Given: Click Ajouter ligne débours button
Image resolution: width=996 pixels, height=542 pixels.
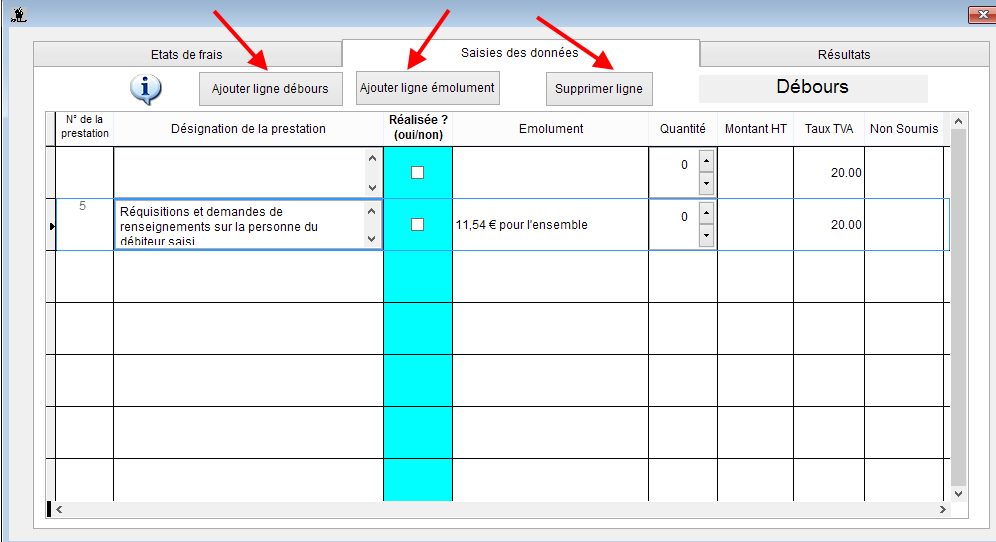Looking at the screenshot, I should [x=270, y=89].
